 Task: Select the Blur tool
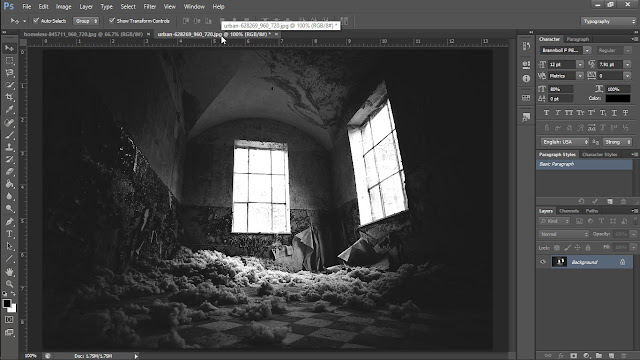(x=9, y=196)
